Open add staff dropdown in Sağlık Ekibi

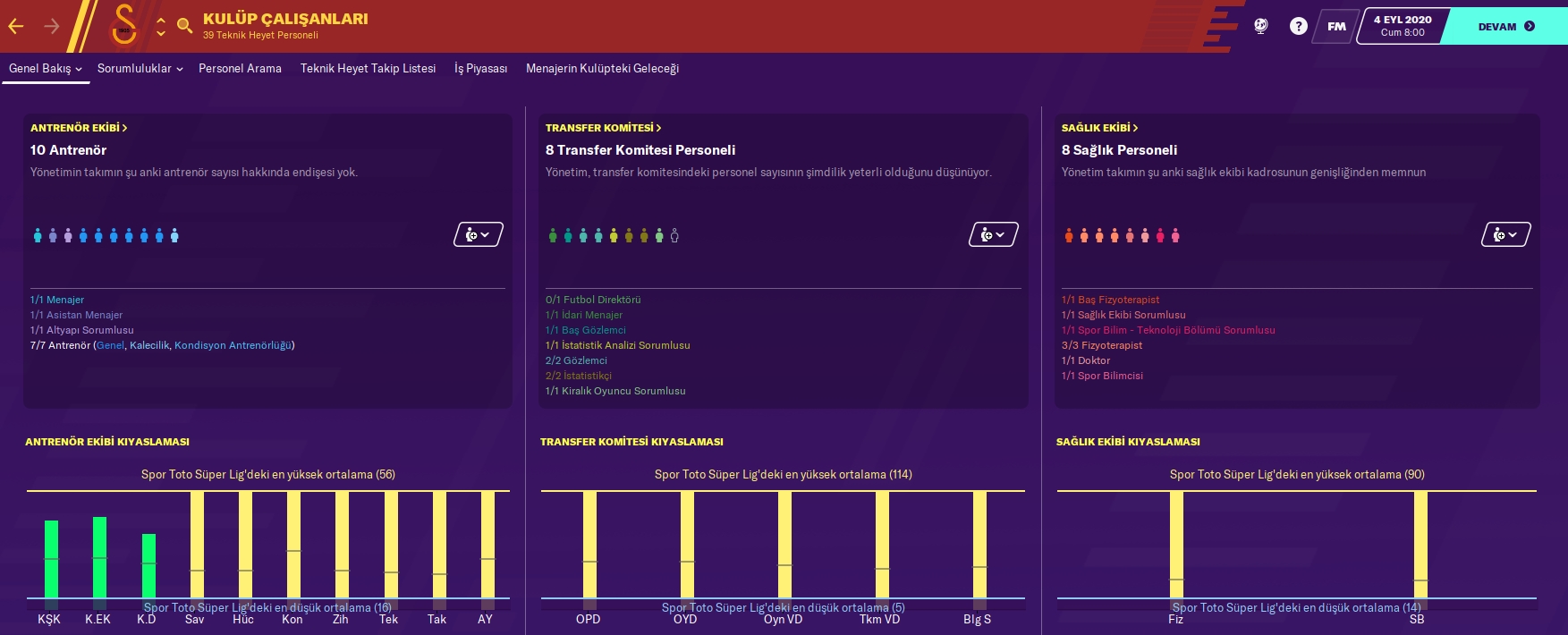coord(1505,234)
